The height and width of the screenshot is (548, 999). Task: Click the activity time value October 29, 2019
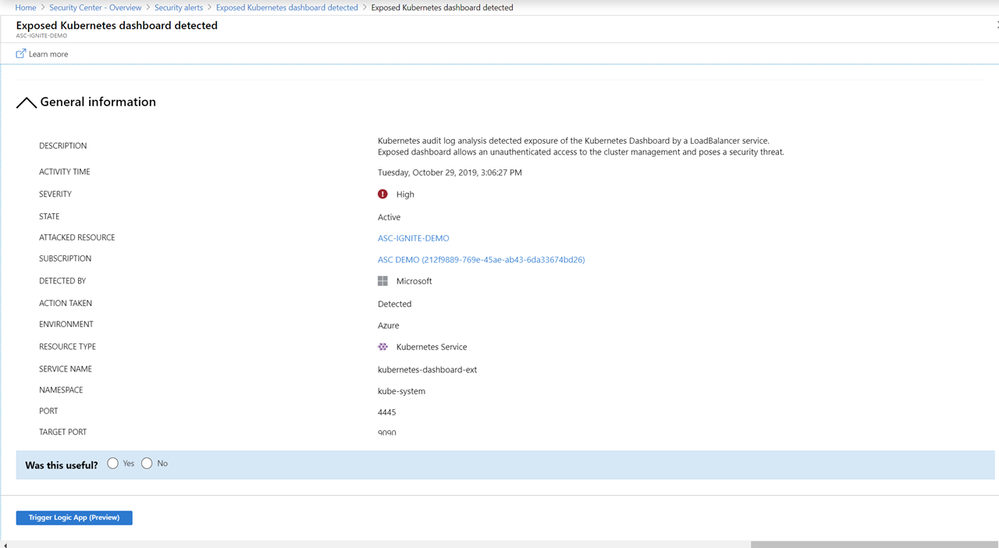tap(450, 173)
